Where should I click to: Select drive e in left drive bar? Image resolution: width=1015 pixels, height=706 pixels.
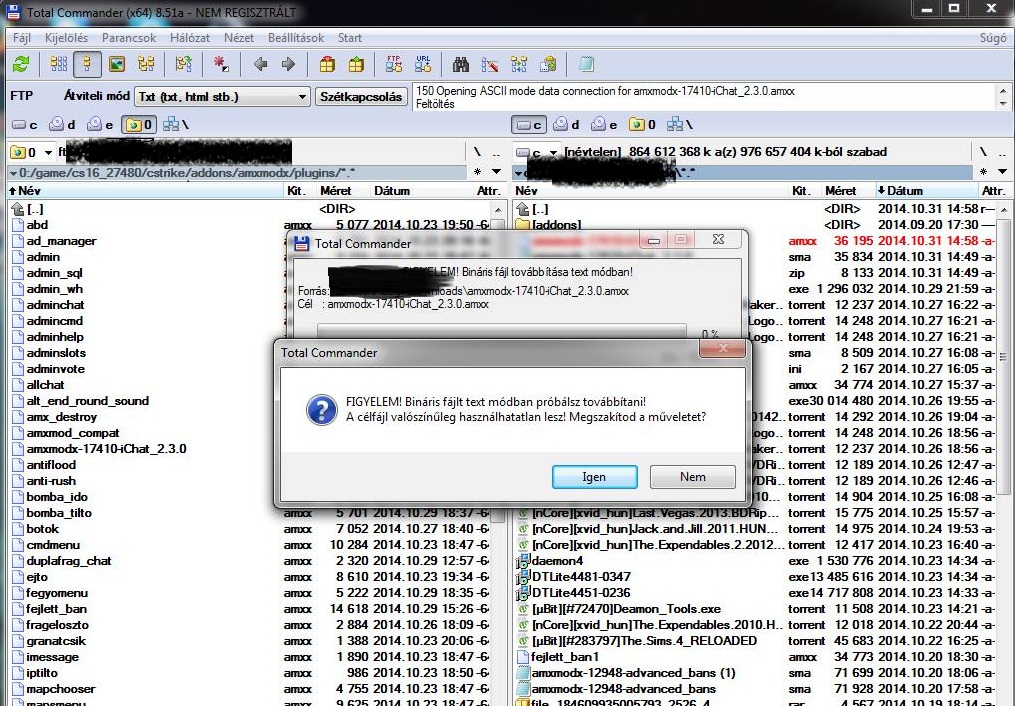tap(101, 124)
